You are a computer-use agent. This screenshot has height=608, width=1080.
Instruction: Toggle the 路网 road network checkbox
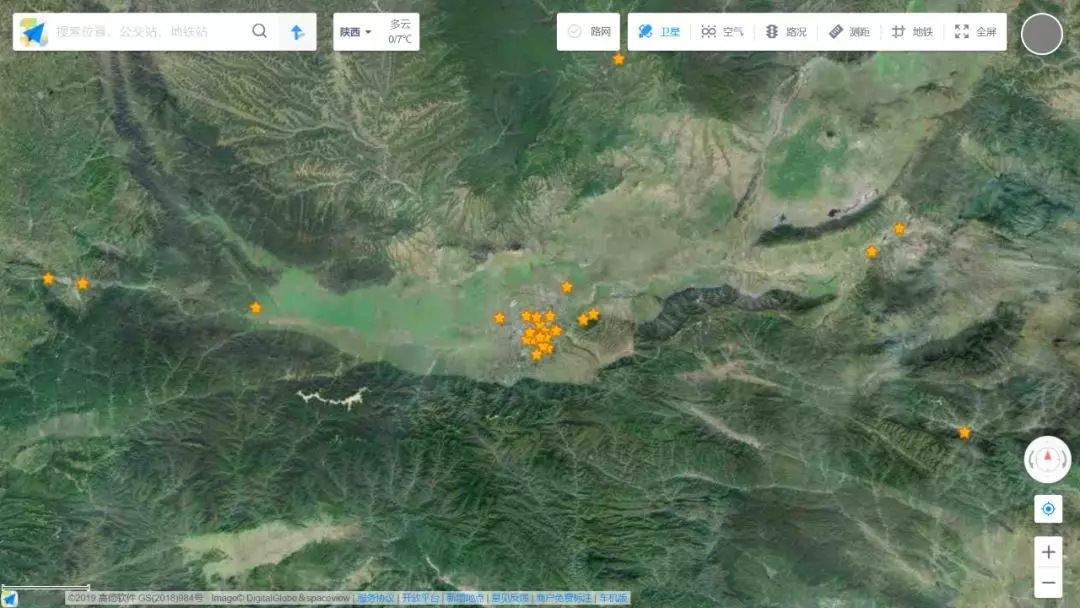click(x=589, y=32)
